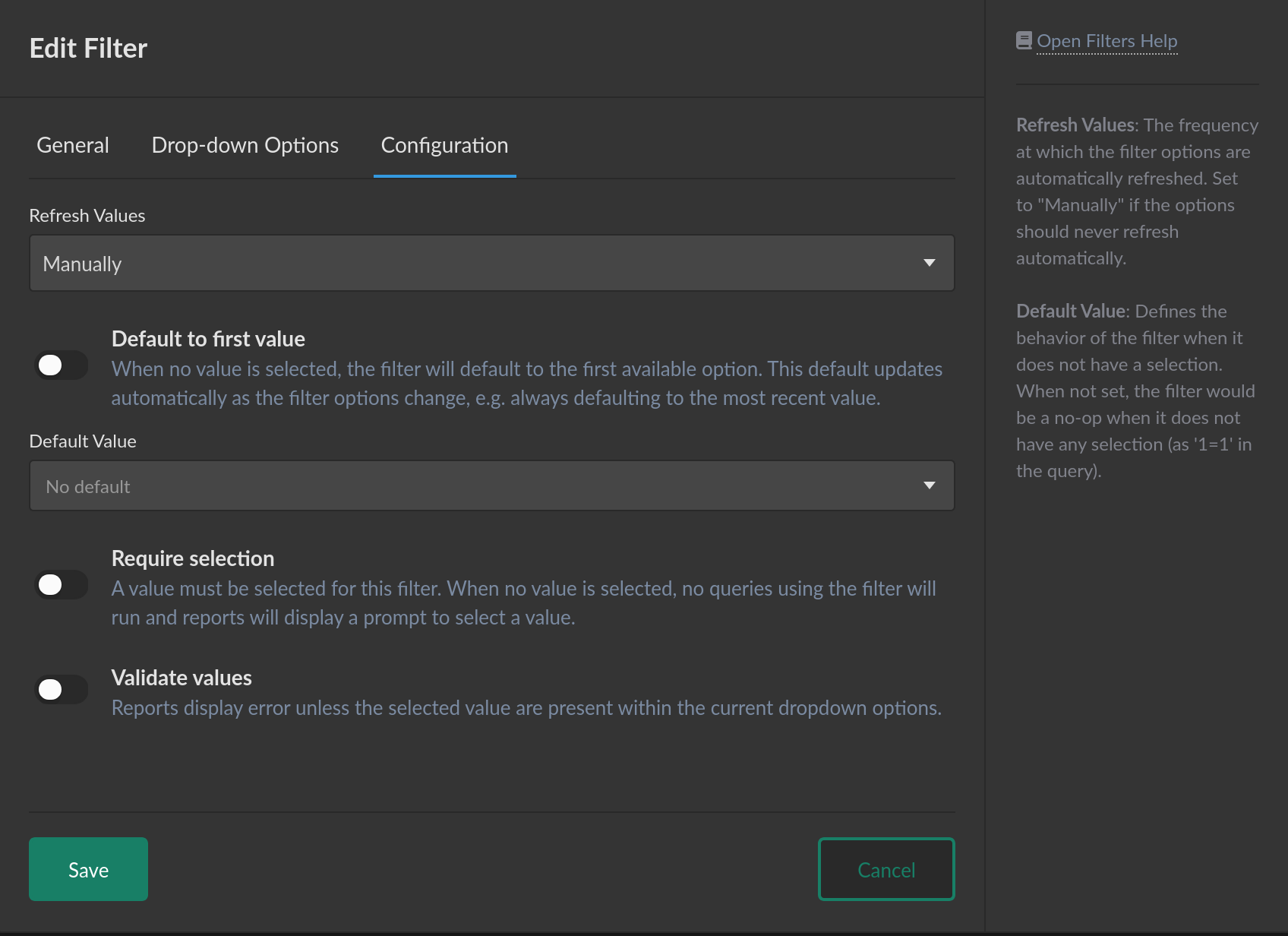Select the Configuration tab
Viewport: 1288px width, 936px height.
[444, 145]
